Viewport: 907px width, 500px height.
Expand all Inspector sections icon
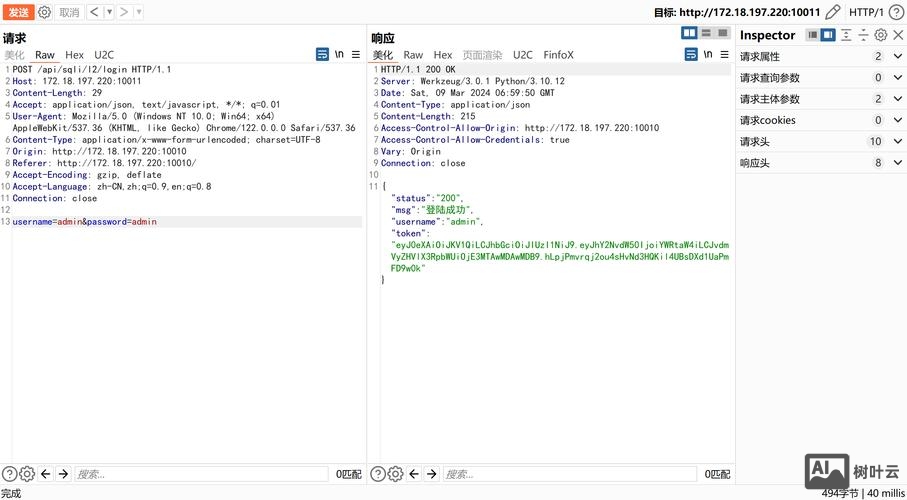coord(846,35)
